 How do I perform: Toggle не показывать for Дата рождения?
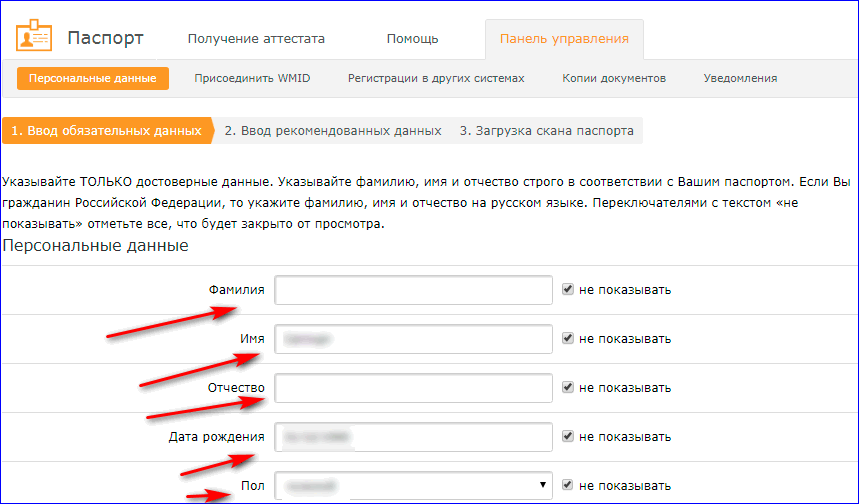pos(568,437)
